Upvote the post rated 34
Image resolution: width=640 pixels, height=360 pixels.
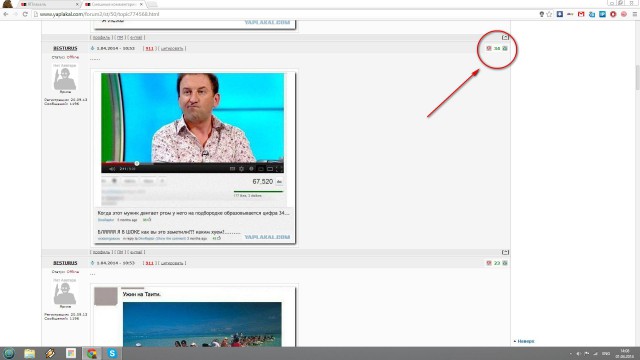[505, 48]
